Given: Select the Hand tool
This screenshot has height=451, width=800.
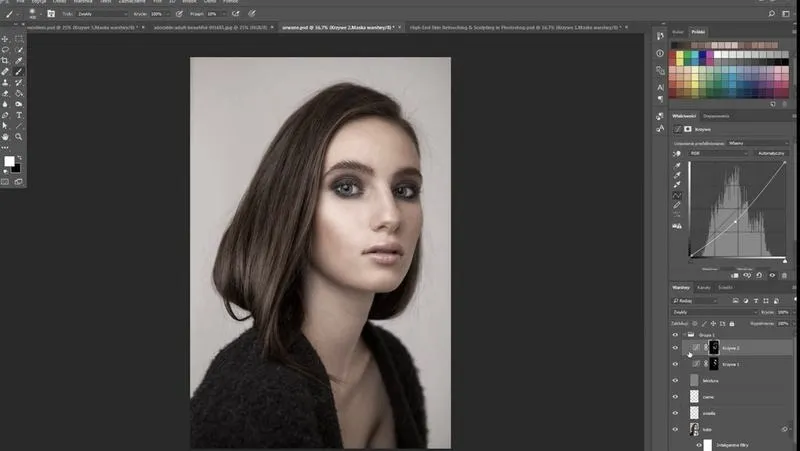Looking at the screenshot, I should [x=5, y=136].
